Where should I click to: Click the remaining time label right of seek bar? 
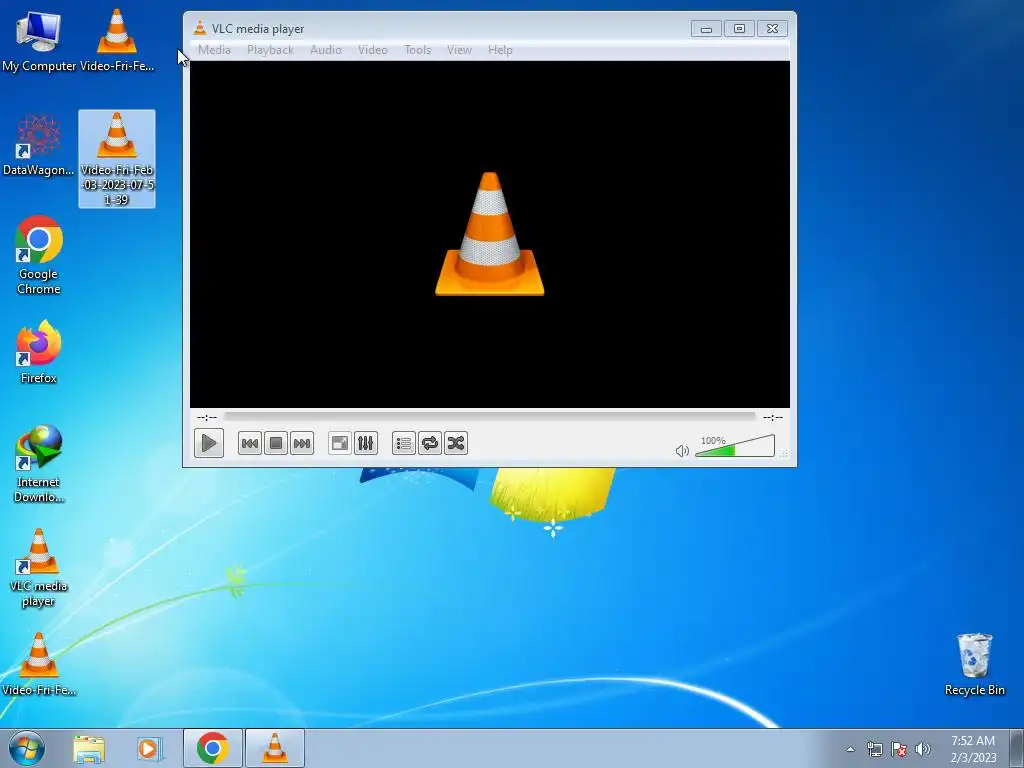773,417
